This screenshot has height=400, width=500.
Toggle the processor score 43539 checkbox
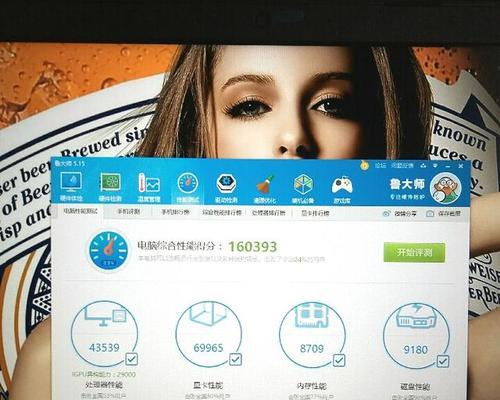131,359
